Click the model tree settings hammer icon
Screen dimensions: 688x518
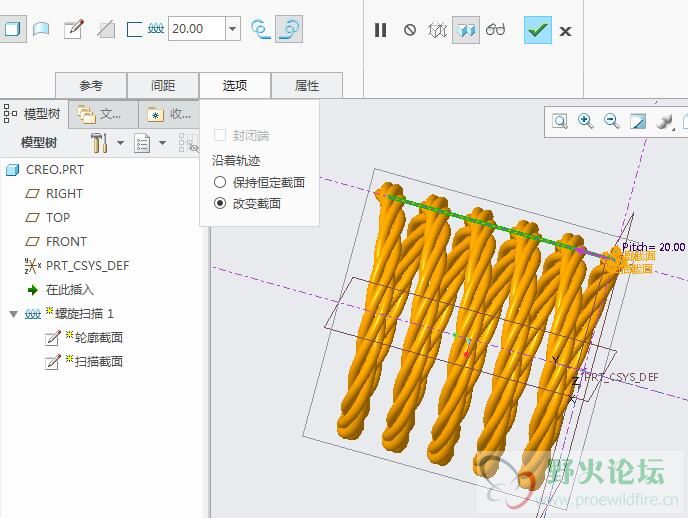[99, 143]
